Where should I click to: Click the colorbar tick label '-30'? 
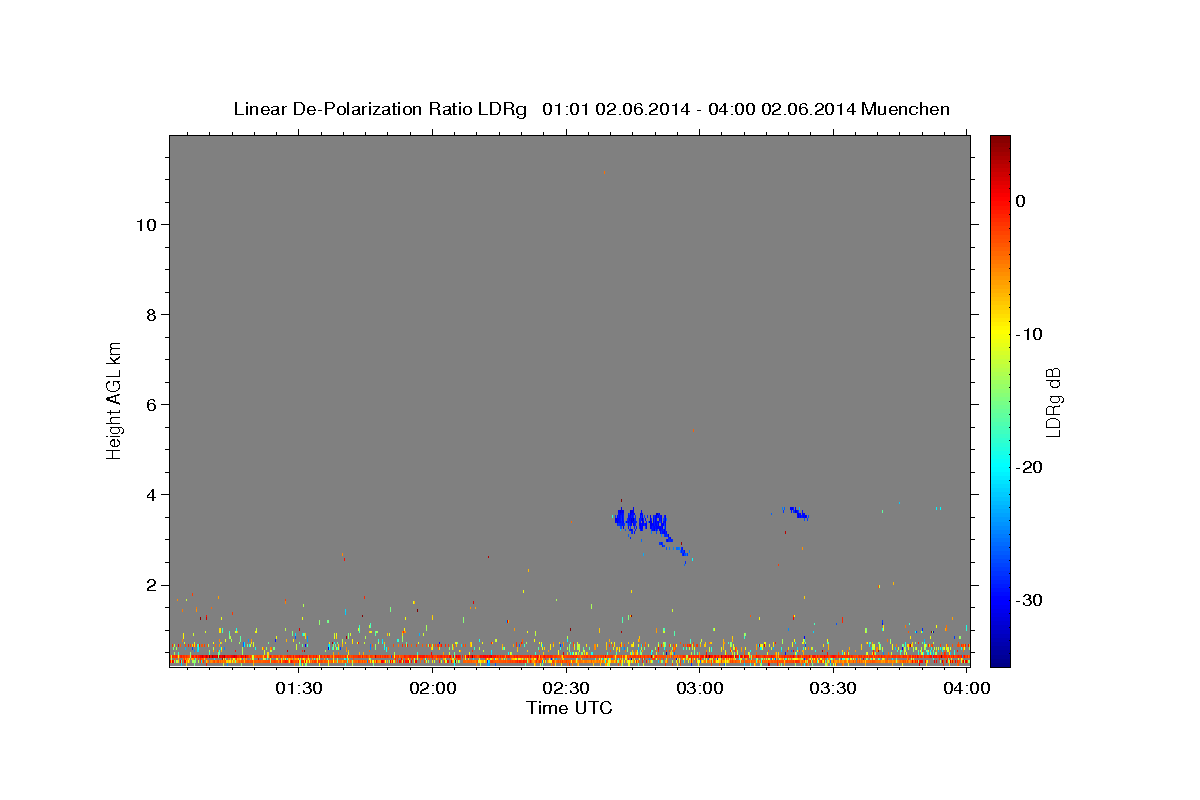[1030, 600]
